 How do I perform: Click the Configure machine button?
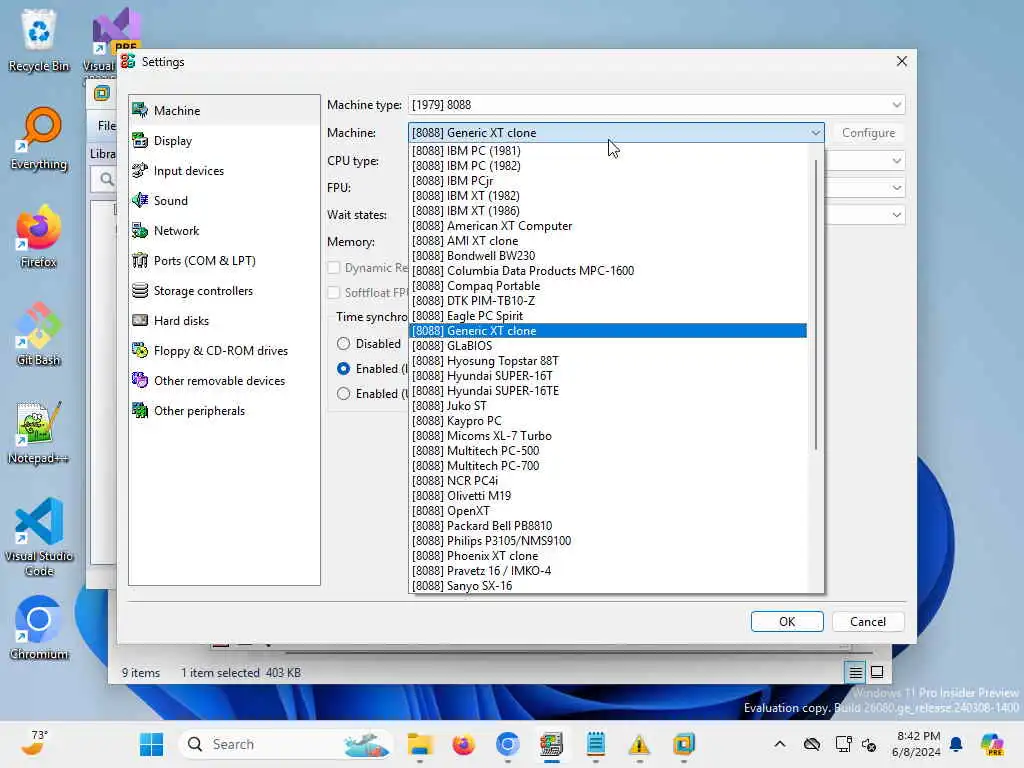pyautogui.click(x=868, y=133)
